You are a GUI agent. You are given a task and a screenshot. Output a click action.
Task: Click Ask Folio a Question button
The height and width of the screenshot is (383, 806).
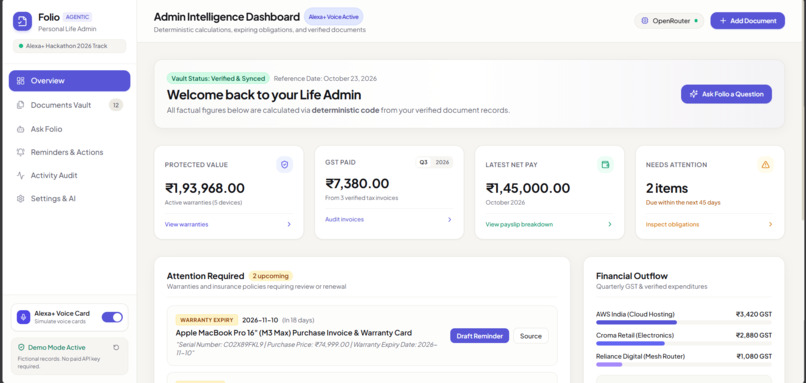tap(726, 94)
